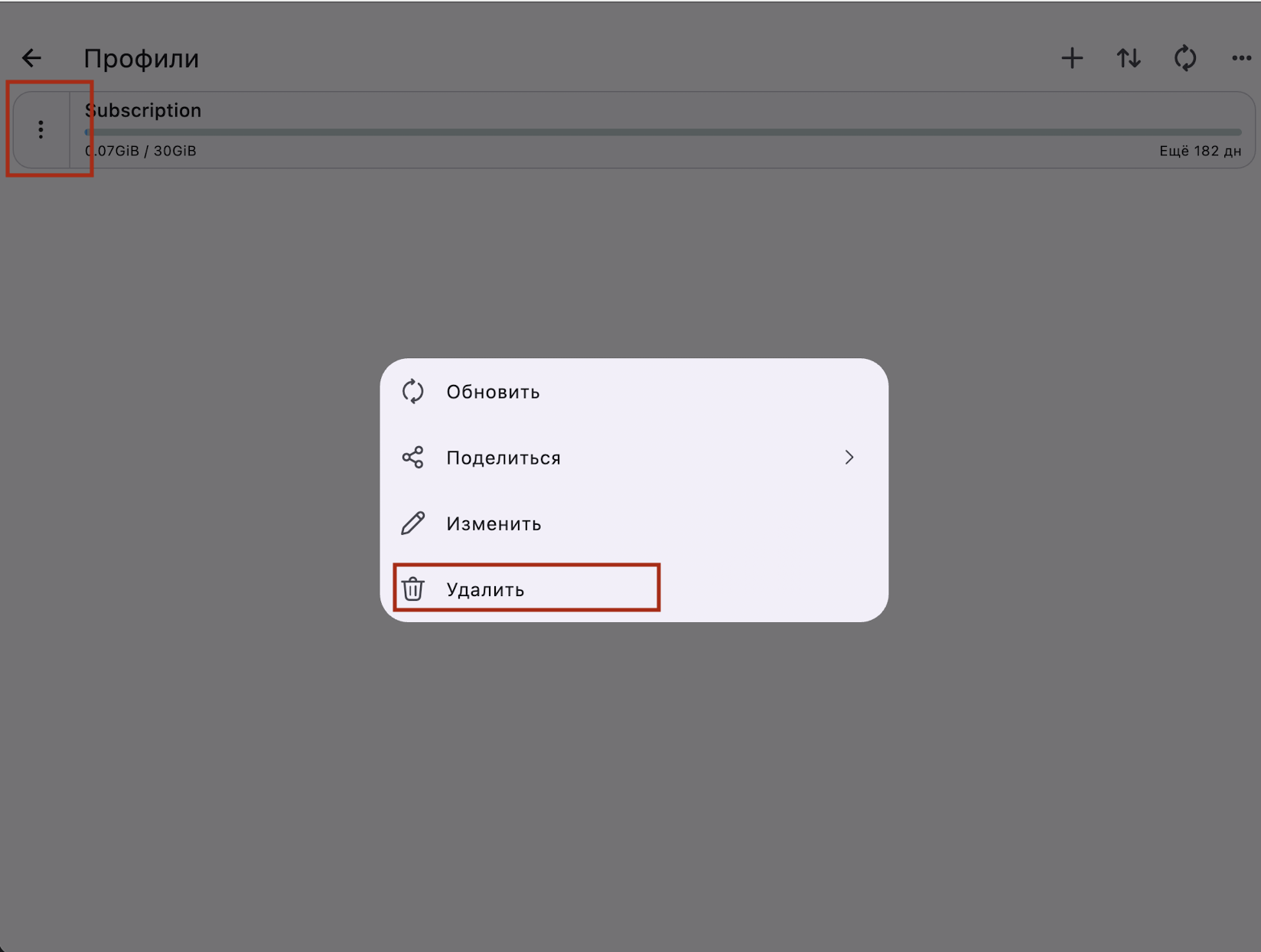Open Subscription's vertical three-dot menu
The height and width of the screenshot is (952, 1261).
[x=41, y=129]
